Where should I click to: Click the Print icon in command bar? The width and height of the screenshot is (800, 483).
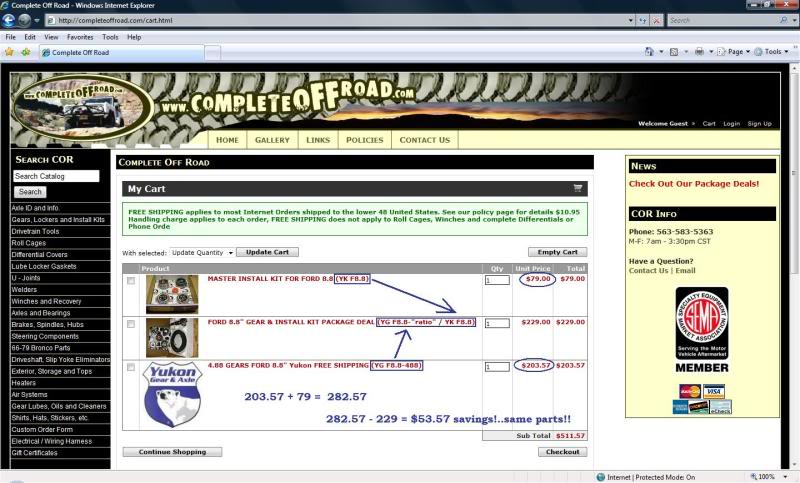coord(699,52)
